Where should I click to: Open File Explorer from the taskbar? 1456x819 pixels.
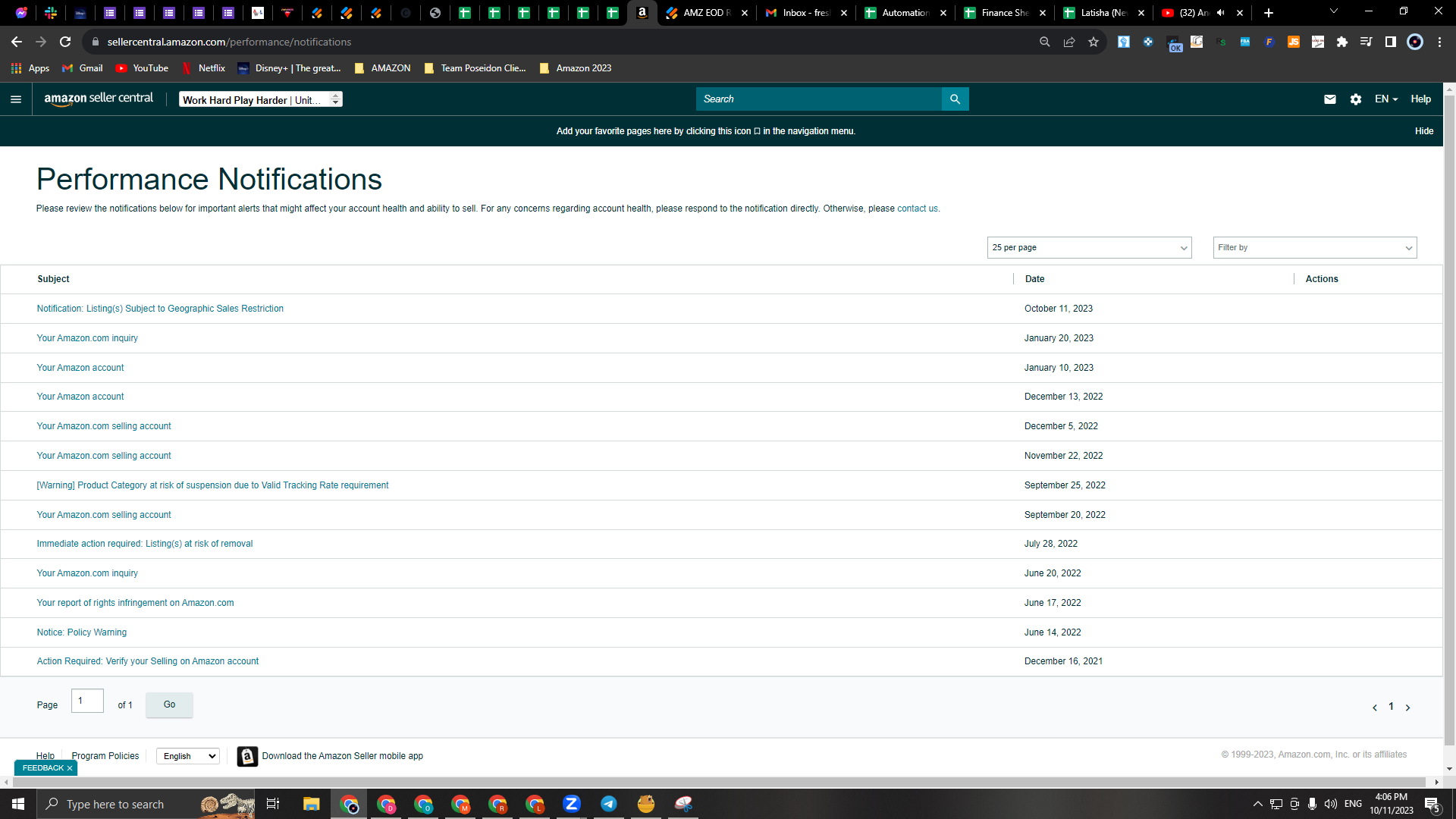click(x=312, y=804)
